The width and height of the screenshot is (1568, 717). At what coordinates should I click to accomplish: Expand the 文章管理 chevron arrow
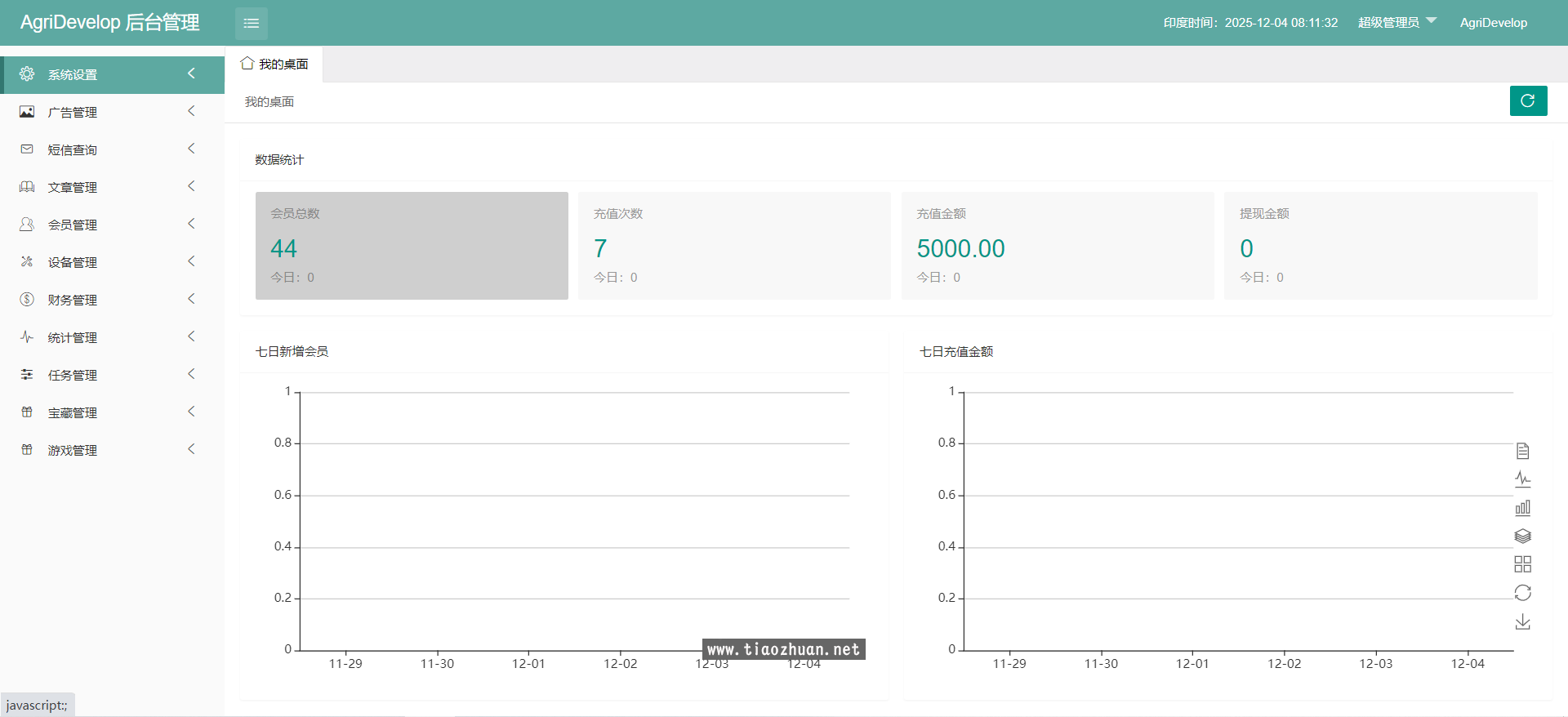pyautogui.click(x=191, y=186)
